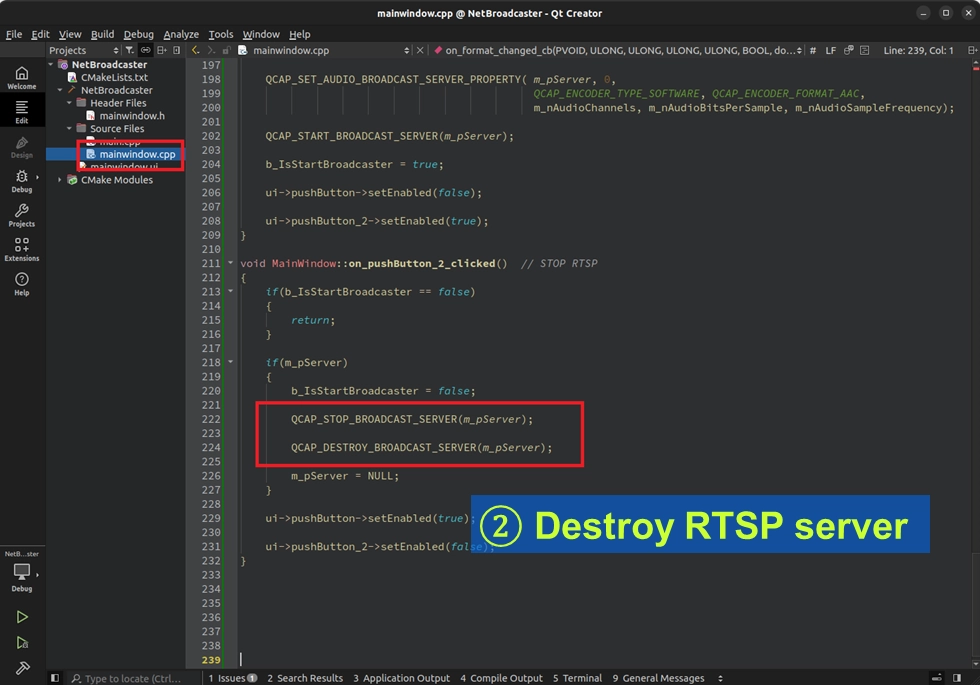Open the Build menu

pyautogui.click(x=102, y=34)
